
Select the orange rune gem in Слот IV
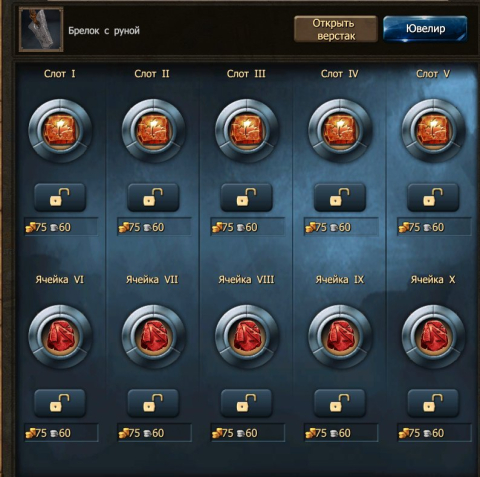(340, 130)
